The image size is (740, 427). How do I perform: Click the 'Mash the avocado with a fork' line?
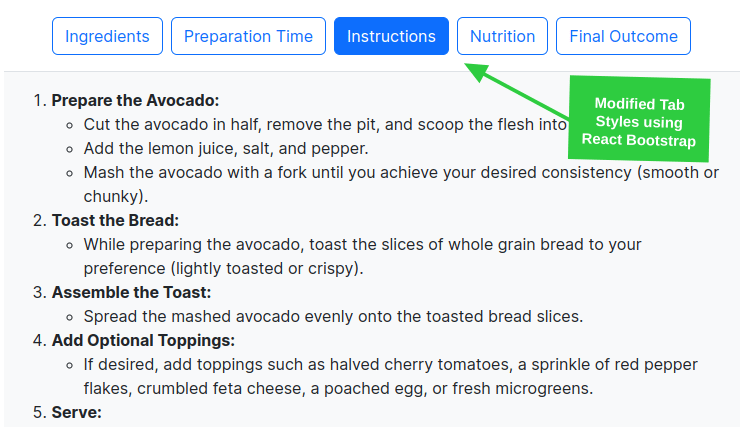[400, 172]
